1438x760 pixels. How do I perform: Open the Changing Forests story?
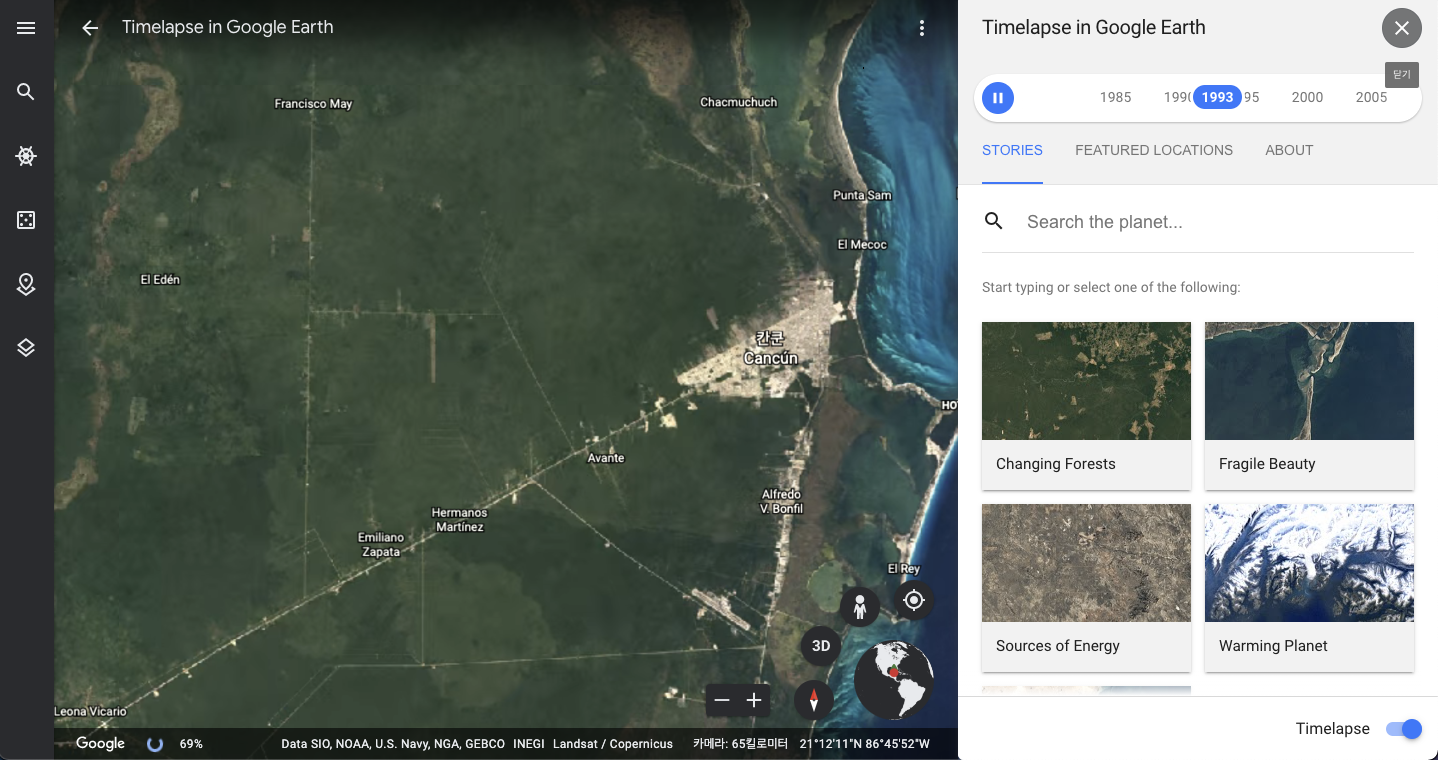pyautogui.click(x=1086, y=405)
